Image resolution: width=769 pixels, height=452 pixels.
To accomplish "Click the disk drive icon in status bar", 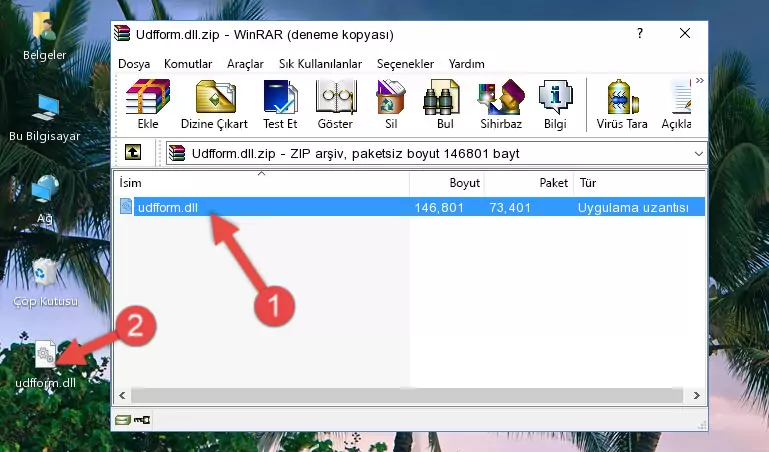I will [123, 420].
